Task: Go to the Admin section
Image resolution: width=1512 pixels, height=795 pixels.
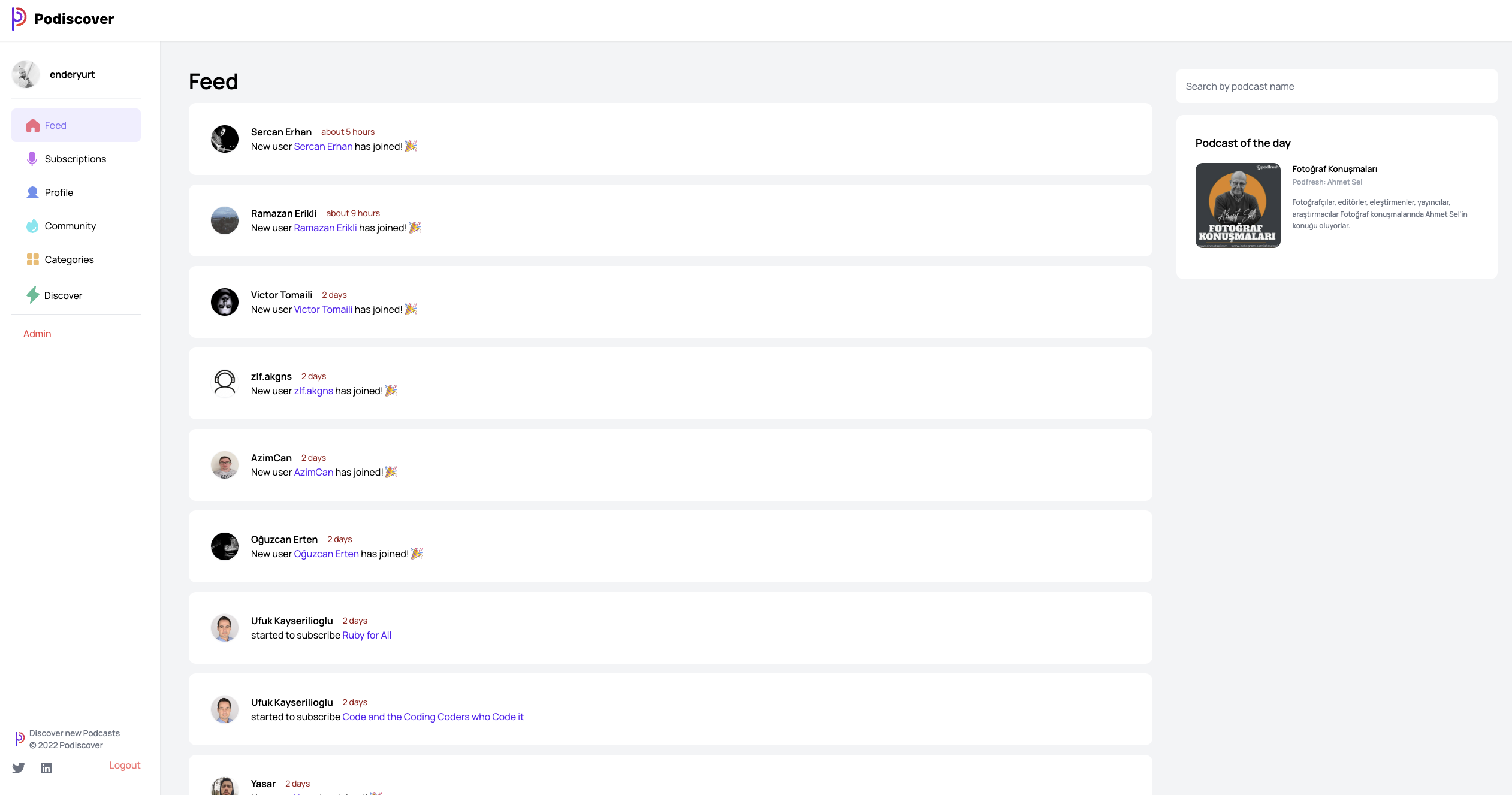Action: (x=37, y=334)
